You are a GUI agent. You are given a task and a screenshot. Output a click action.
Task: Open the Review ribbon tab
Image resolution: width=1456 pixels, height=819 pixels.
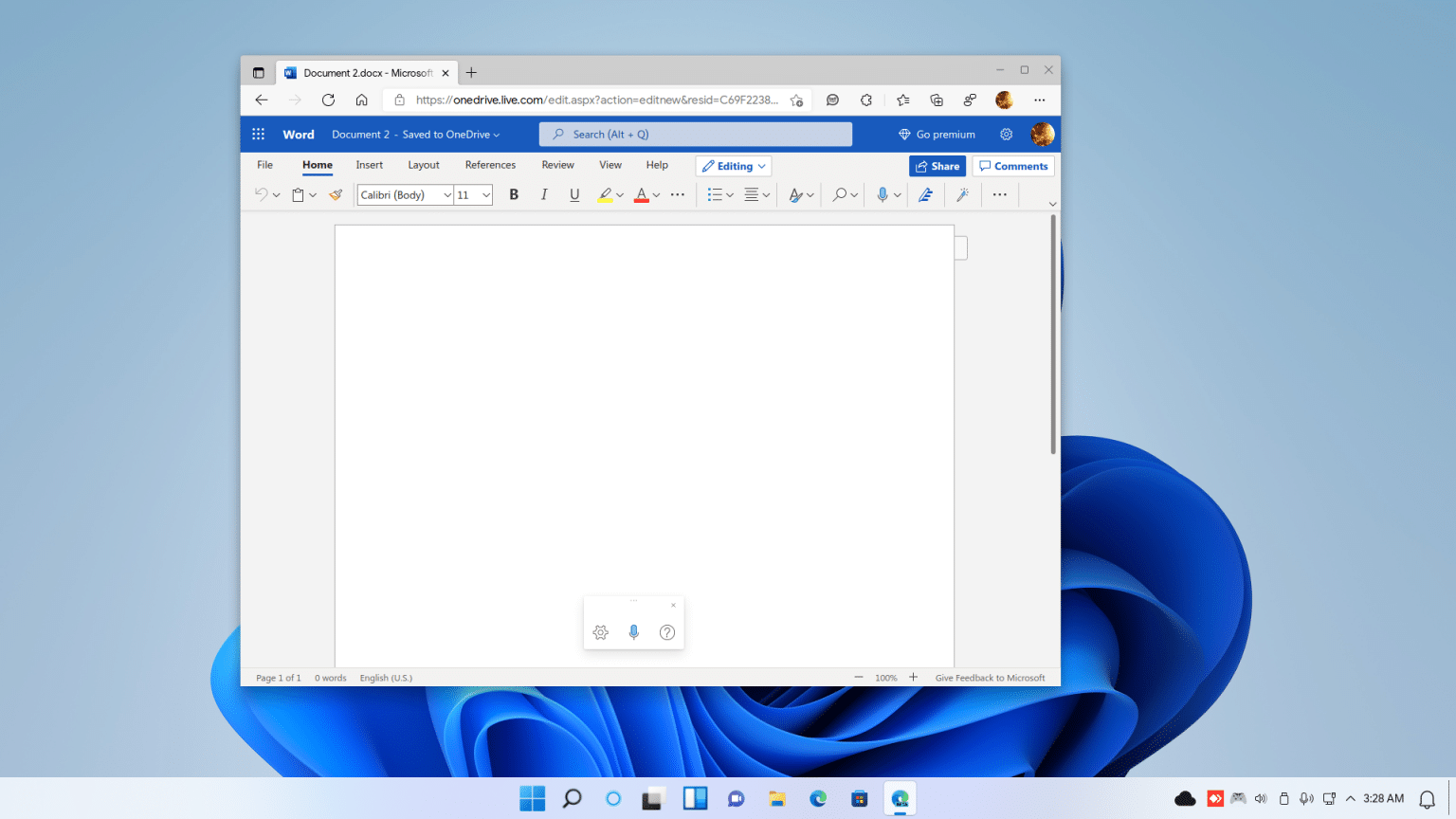click(x=557, y=164)
